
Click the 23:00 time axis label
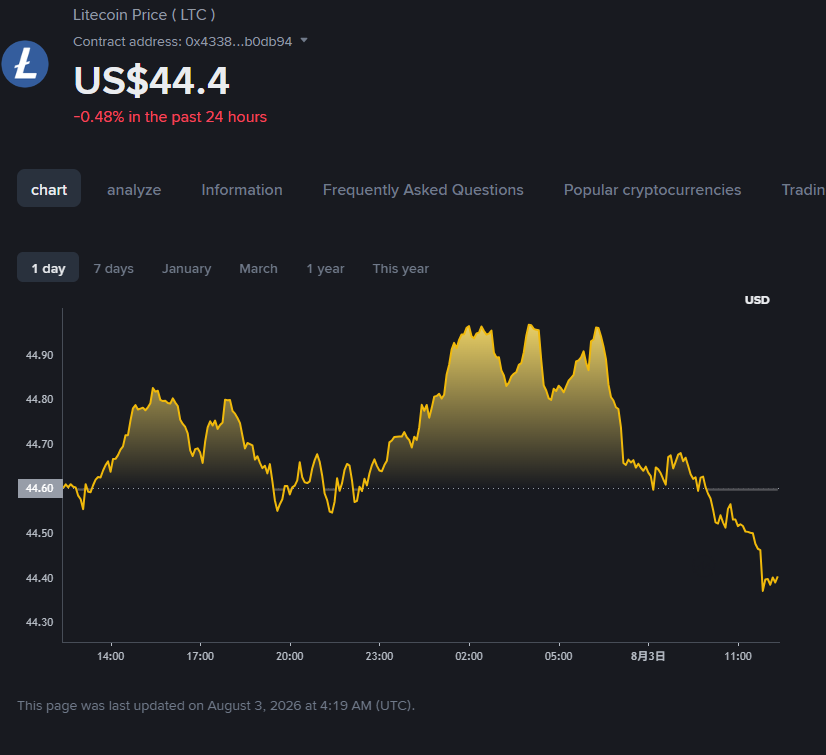pyautogui.click(x=379, y=656)
